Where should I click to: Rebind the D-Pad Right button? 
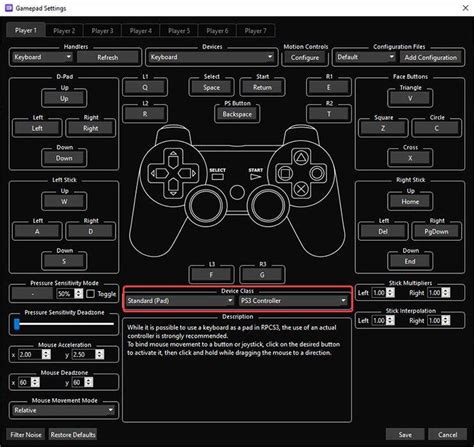pos(91,128)
